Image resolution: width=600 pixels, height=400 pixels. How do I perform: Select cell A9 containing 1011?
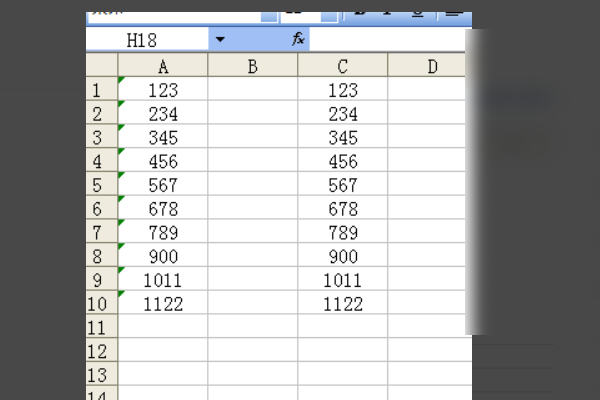coord(162,280)
